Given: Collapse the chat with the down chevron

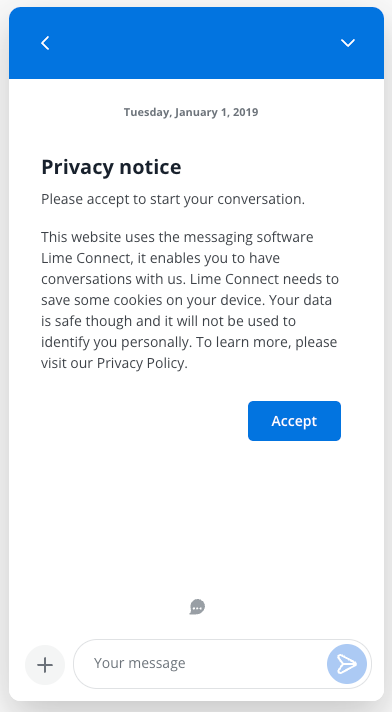Looking at the screenshot, I should 347,43.
